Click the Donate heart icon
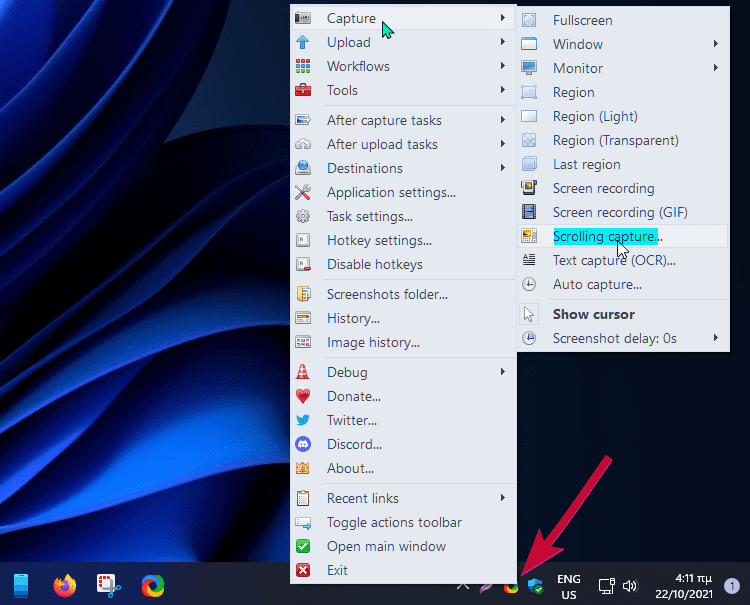Screen dimensions: 750x605 [303, 396]
